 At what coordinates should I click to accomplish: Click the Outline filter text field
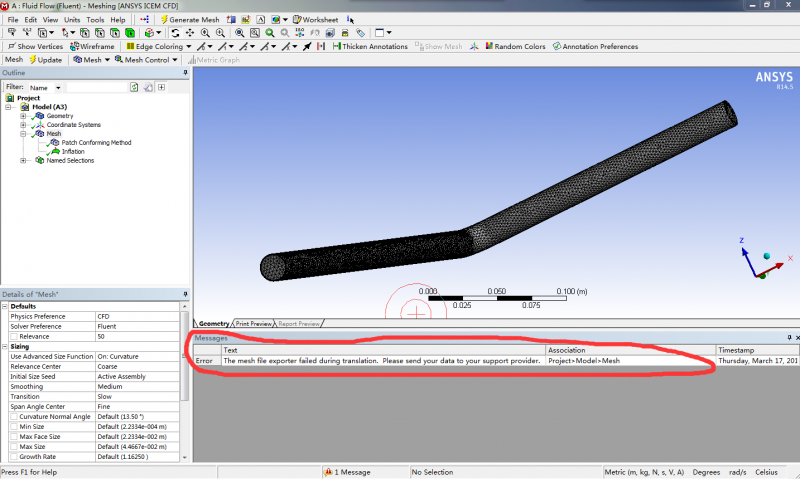96,88
